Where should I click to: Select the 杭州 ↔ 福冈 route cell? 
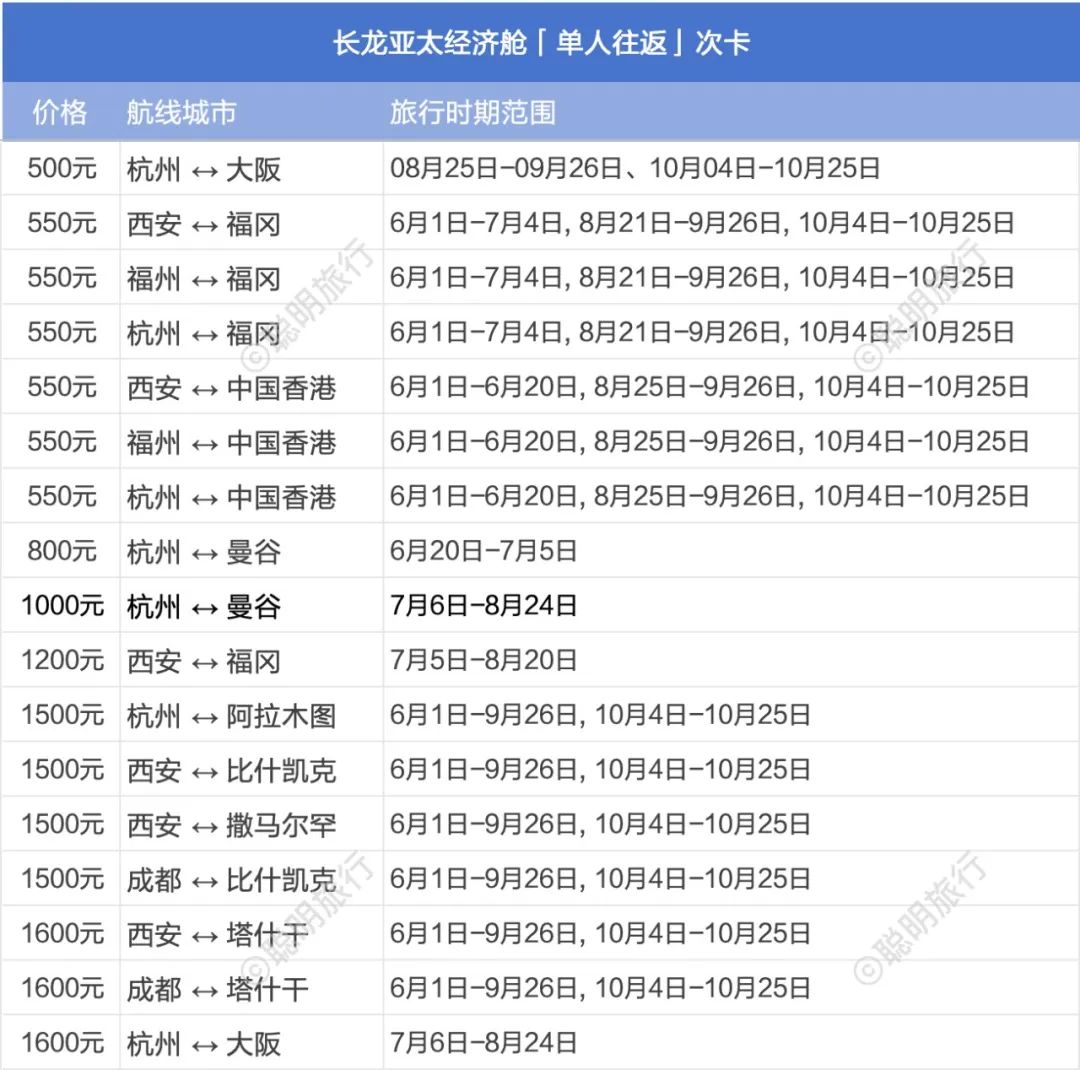click(x=204, y=332)
